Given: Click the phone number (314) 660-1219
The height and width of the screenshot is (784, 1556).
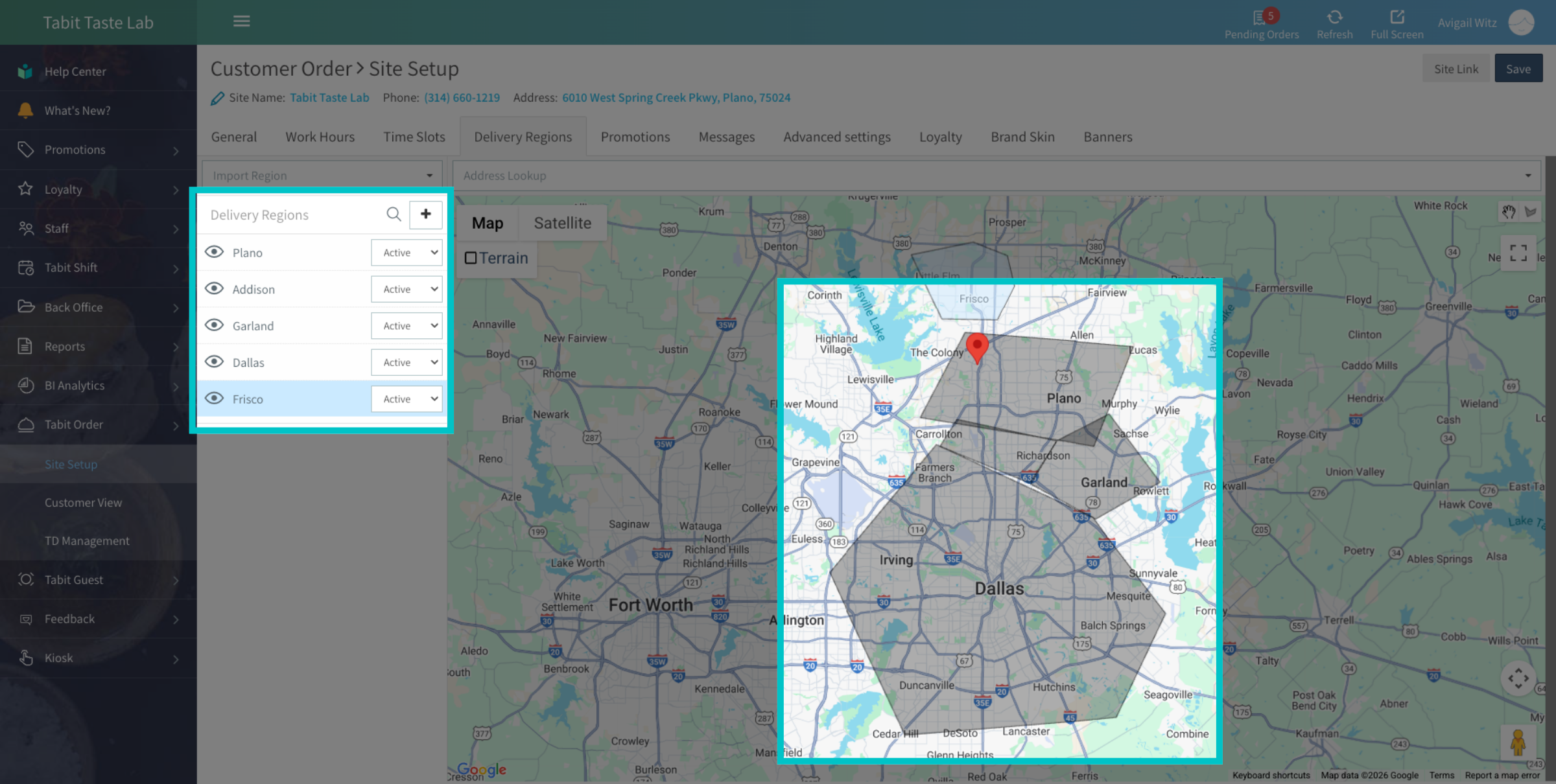Looking at the screenshot, I should [x=462, y=98].
